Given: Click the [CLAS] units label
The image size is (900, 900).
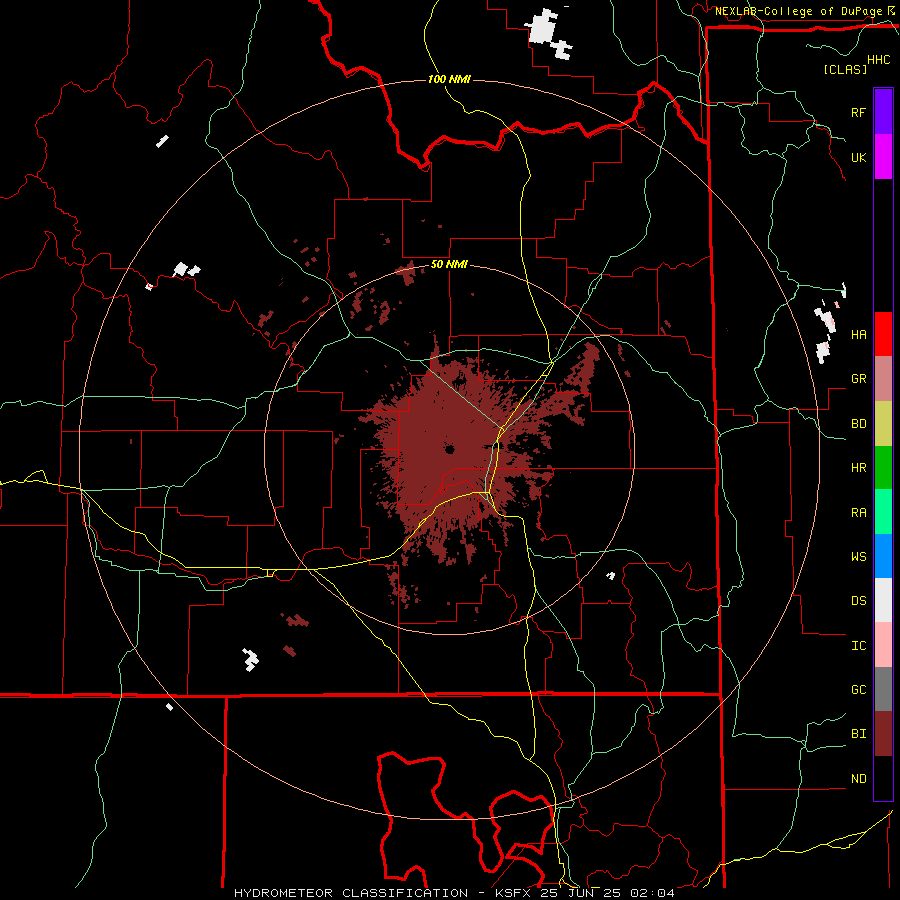Looking at the screenshot, I should tap(845, 69).
